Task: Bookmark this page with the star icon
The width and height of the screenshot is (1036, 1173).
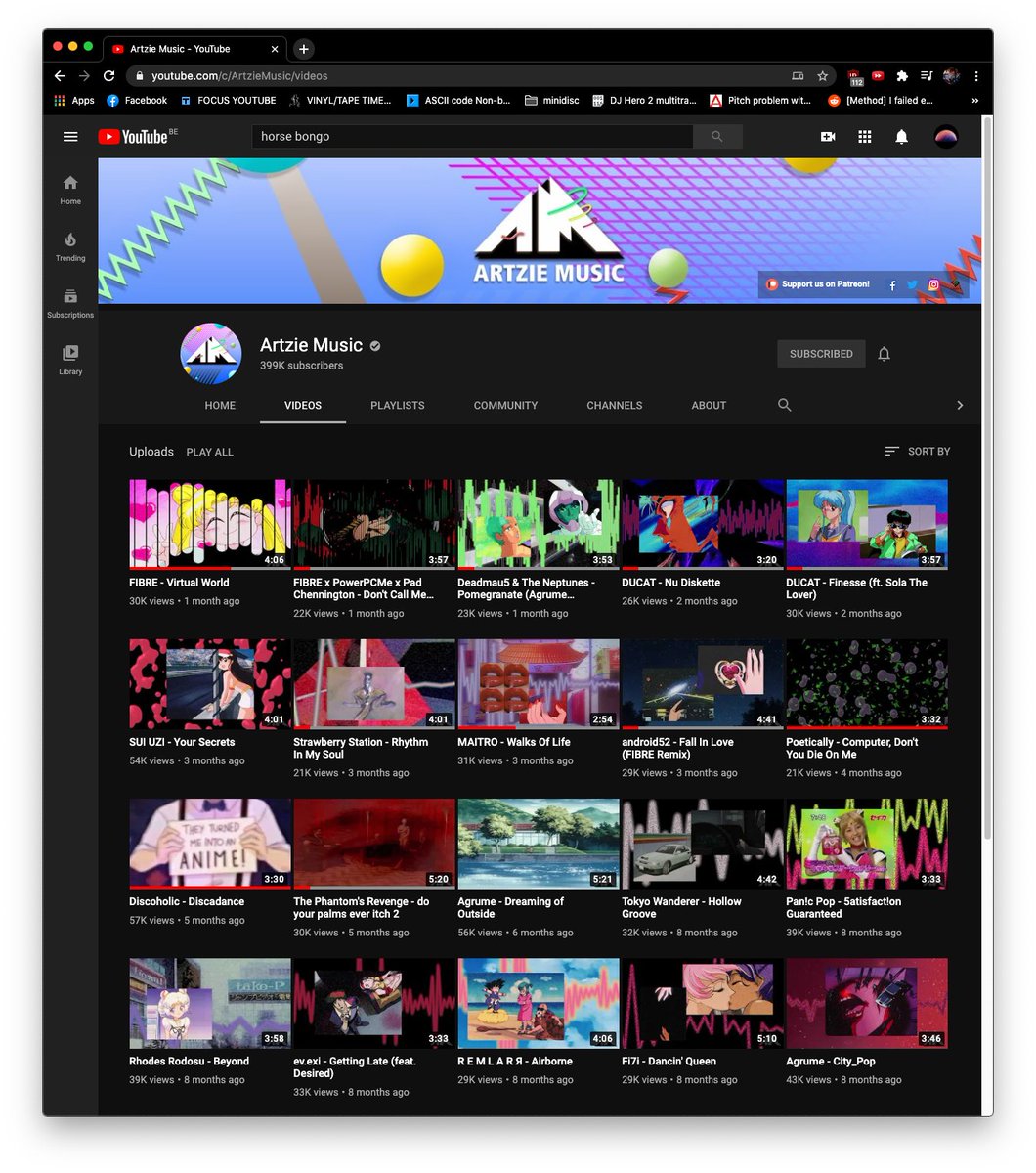Action: click(823, 75)
